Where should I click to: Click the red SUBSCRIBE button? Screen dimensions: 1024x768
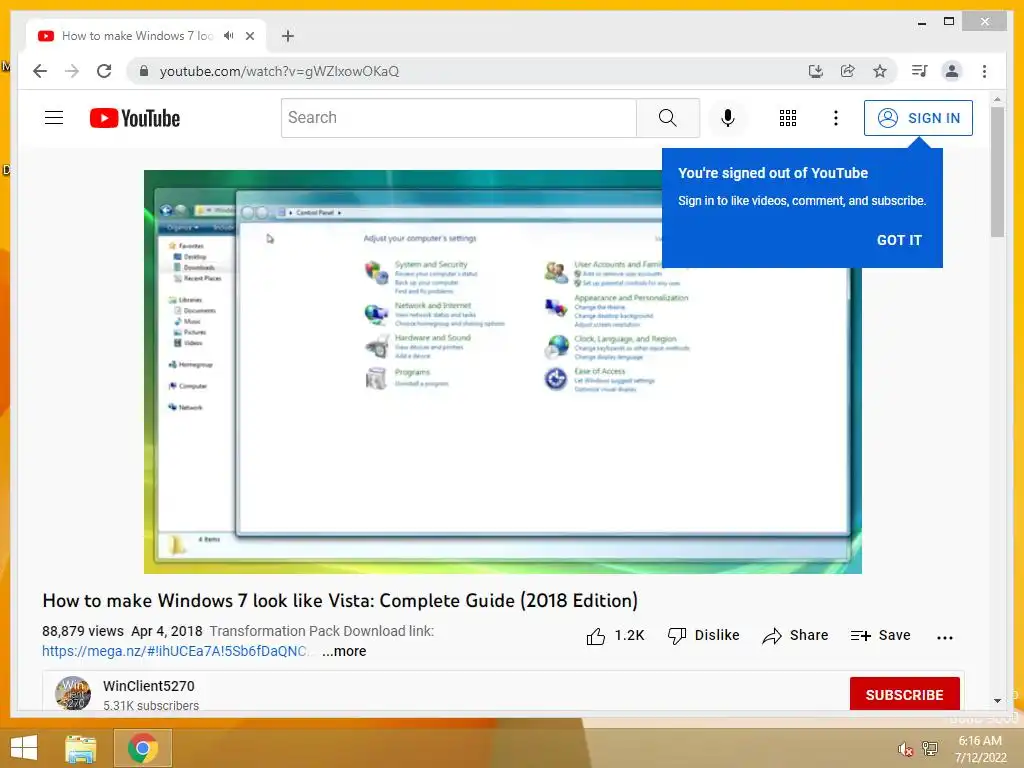(904, 694)
